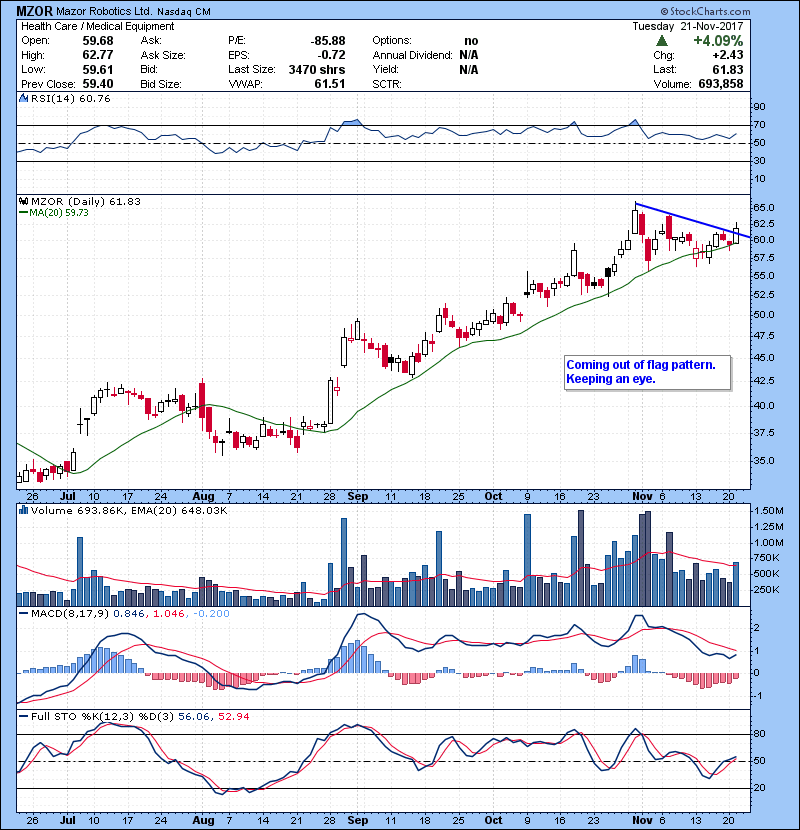Image resolution: width=800 pixels, height=830 pixels.
Task: Click the 'Sep' label on price chart axis
Action: tap(358, 496)
